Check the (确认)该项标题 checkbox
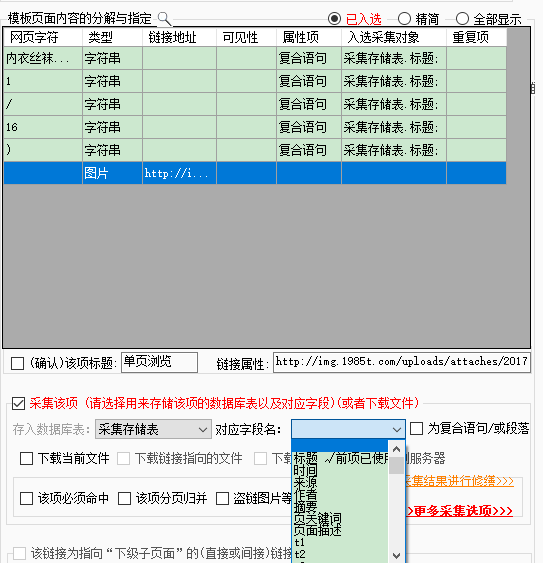This screenshot has width=543, height=563. [18, 363]
